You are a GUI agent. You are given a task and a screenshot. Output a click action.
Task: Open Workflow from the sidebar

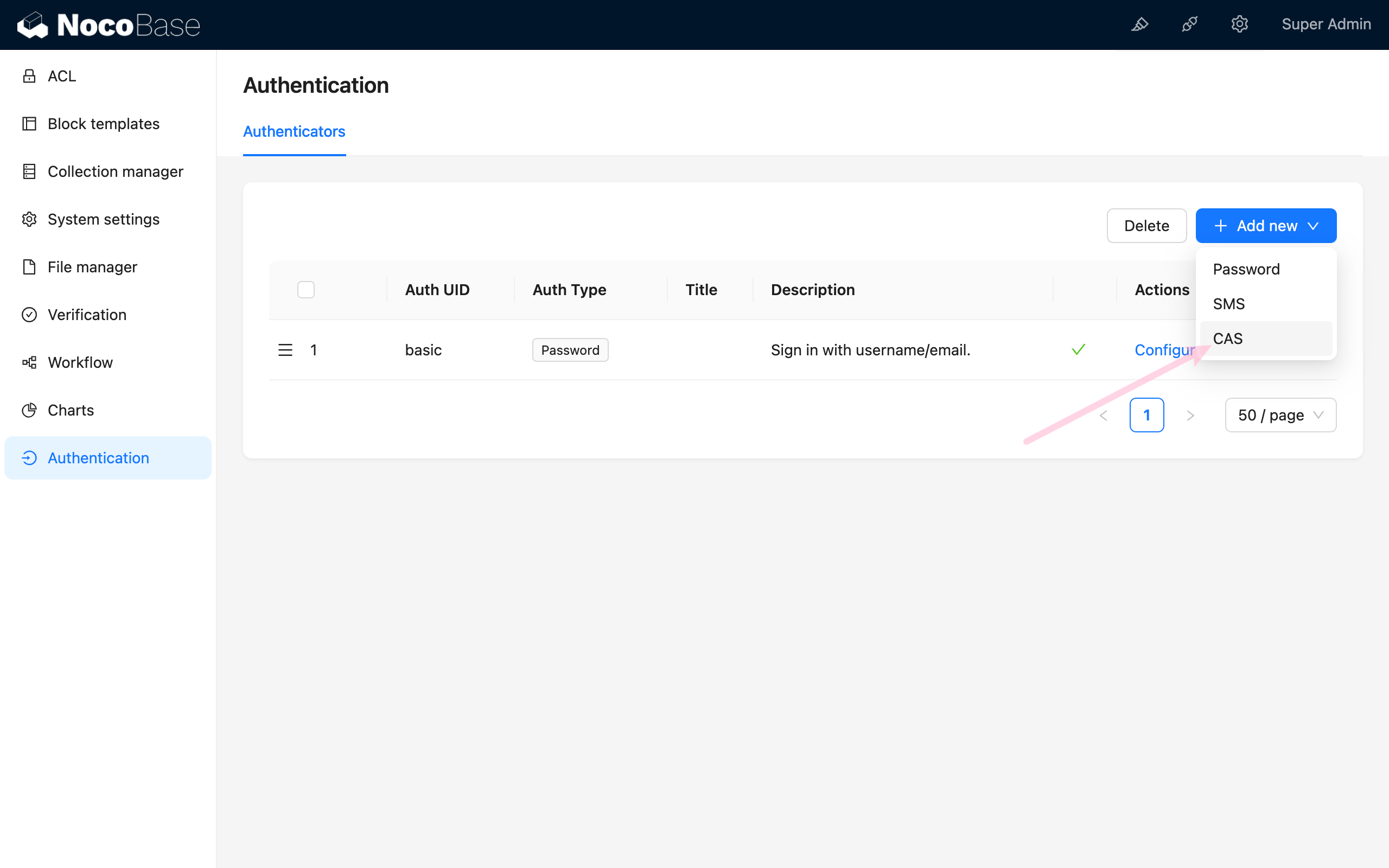pyautogui.click(x=80, y=362)
